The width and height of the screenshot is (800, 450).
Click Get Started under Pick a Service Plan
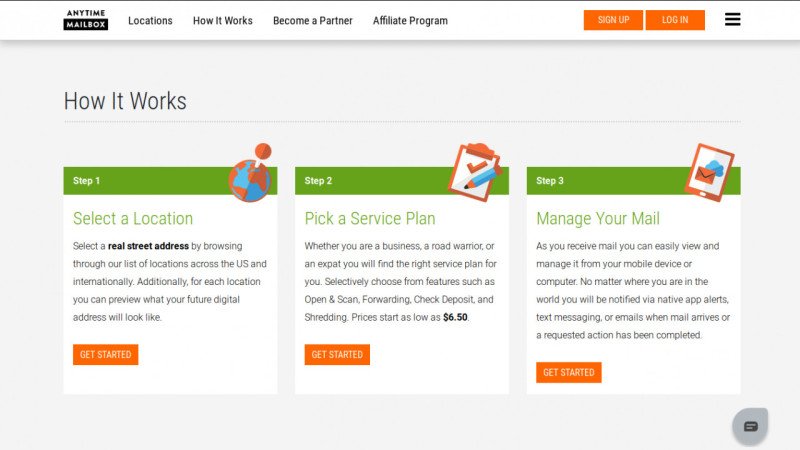pyautogui.click(x=337, y=354)
